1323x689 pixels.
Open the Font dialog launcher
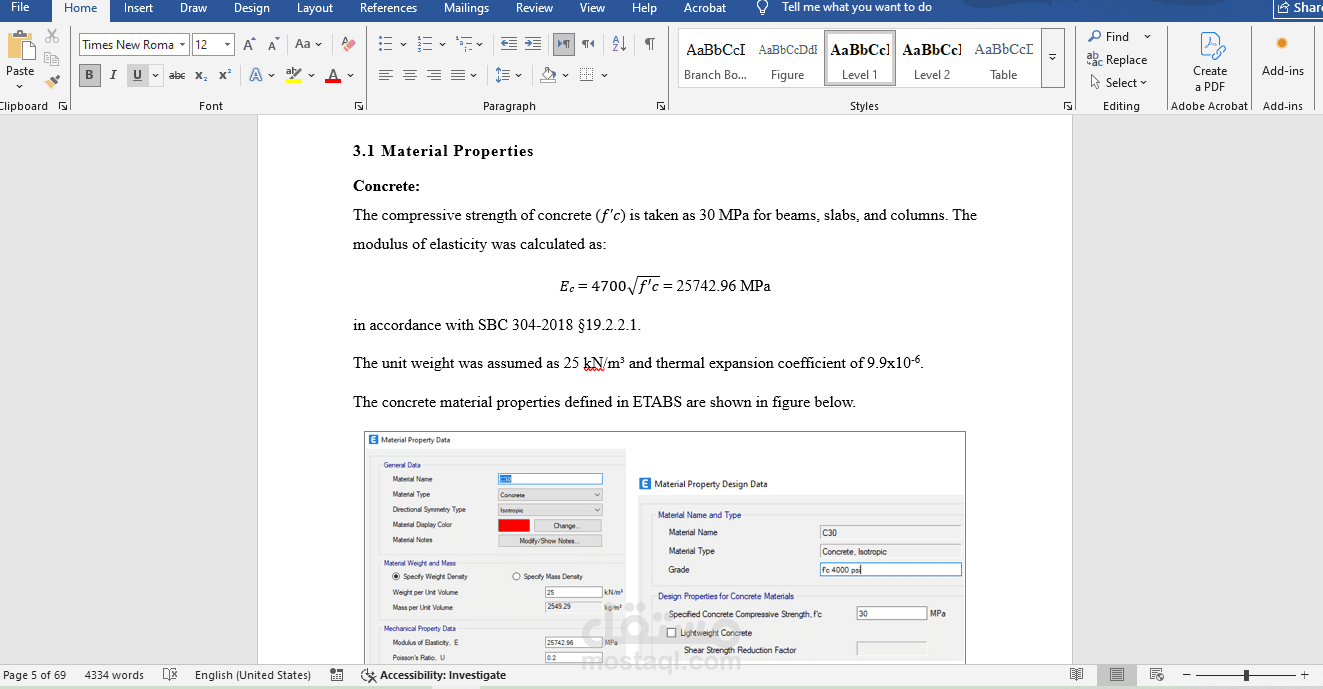[359, 106]
